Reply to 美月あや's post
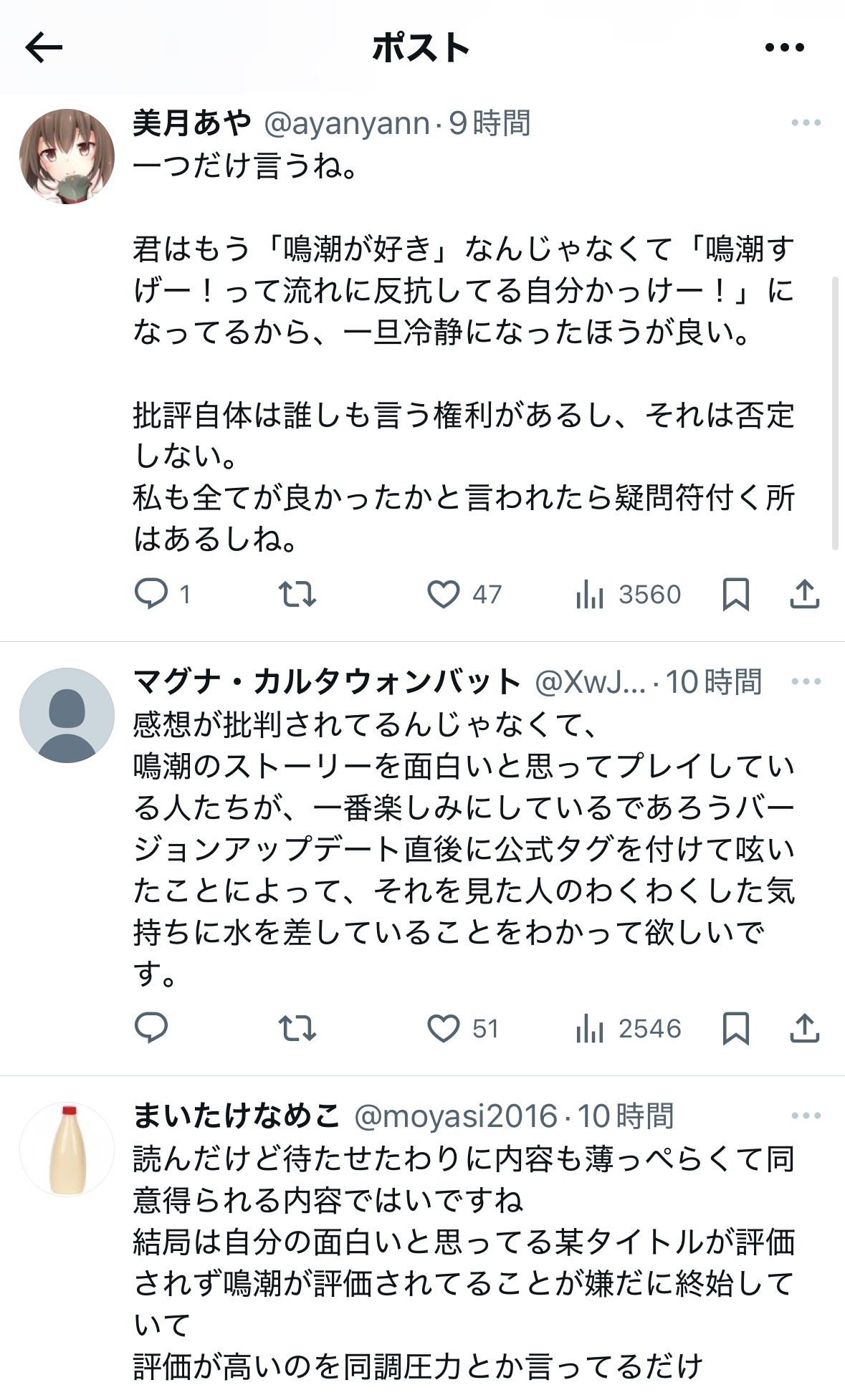This screenshot has width=845, height=1400. (151, 594)
